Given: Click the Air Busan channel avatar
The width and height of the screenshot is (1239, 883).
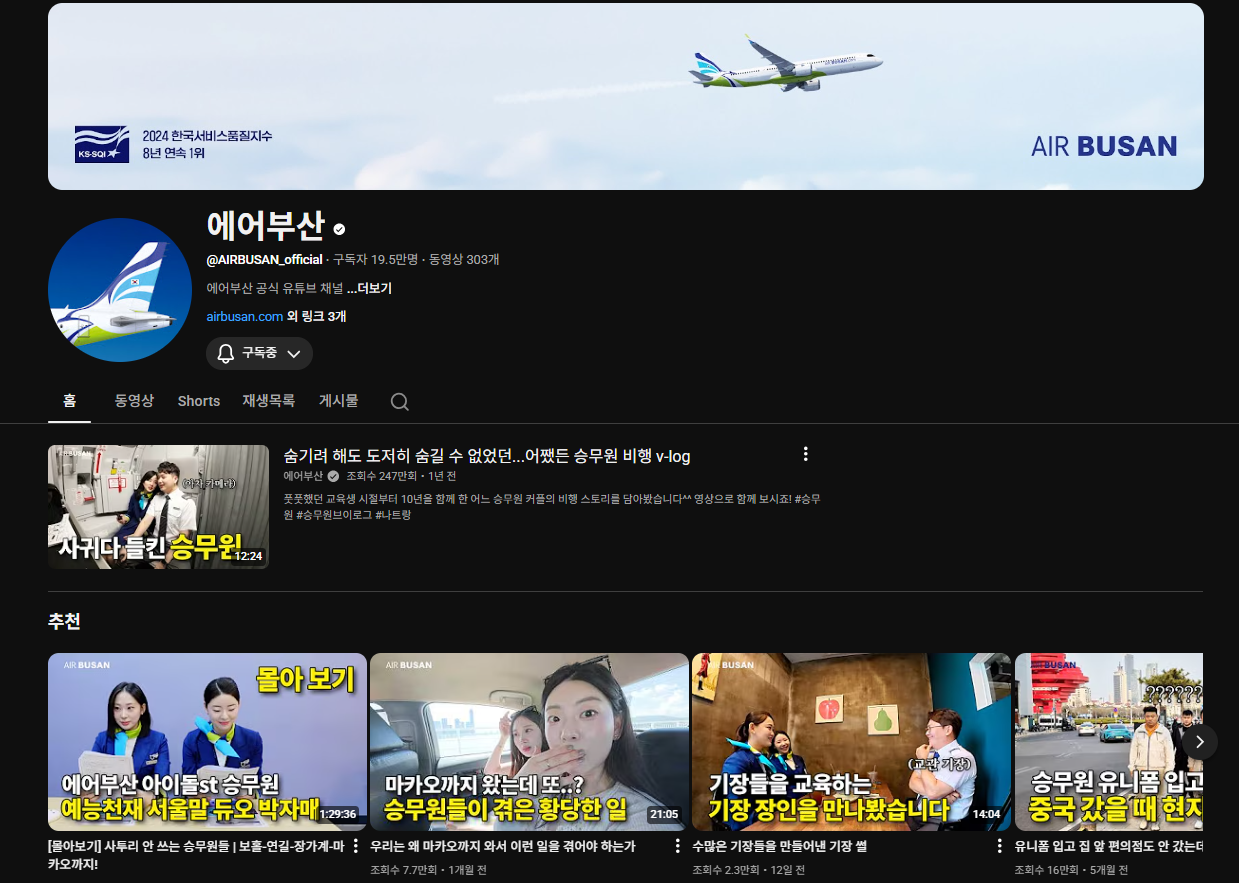Looking at the screenshot, I should [120, 290].
